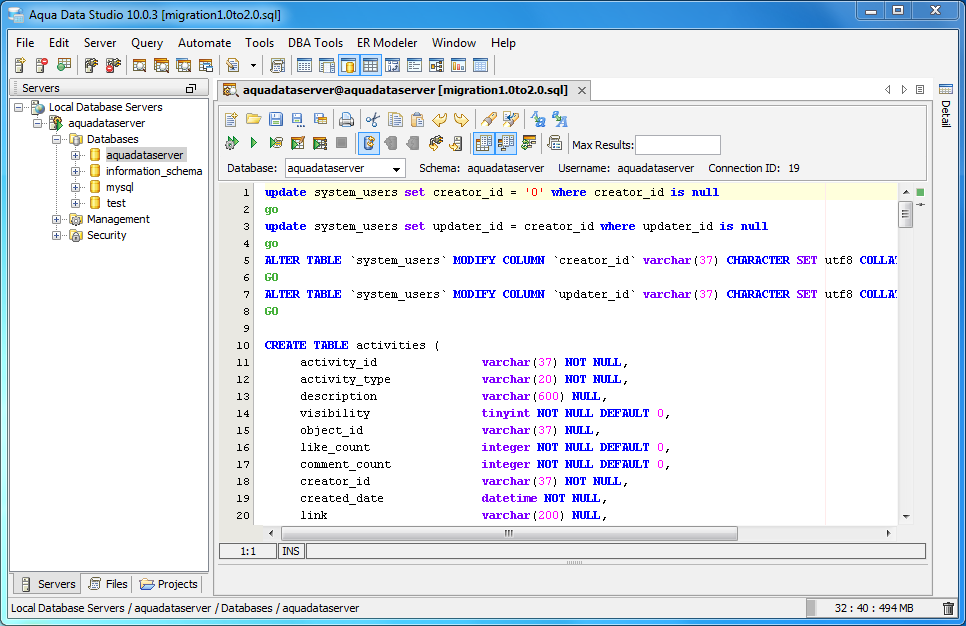Empty memory using the trash can icon
This screenshot has height=626, width=966.
[x=948, y=608]
